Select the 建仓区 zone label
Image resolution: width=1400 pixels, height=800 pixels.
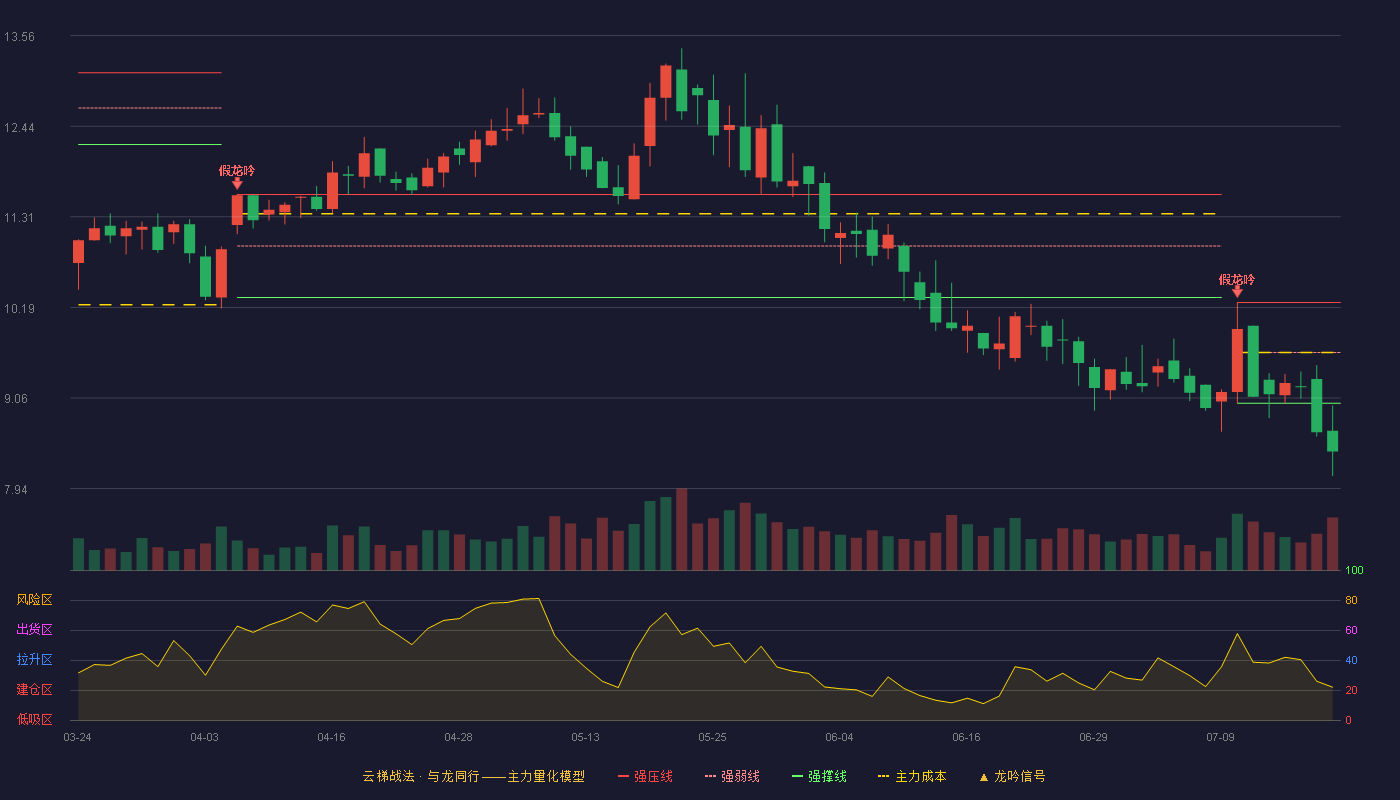[x=34, y=690]
